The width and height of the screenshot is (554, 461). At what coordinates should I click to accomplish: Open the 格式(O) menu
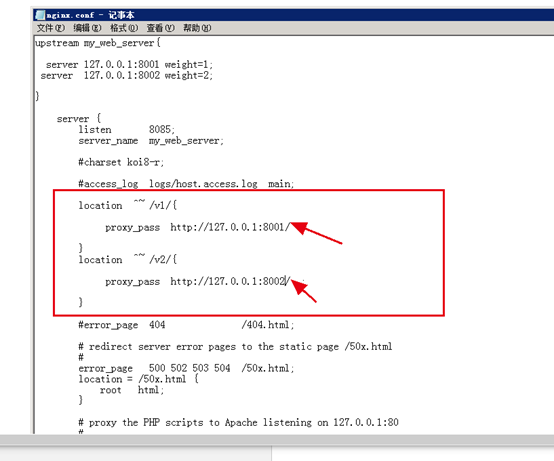(x=124, y=28)
